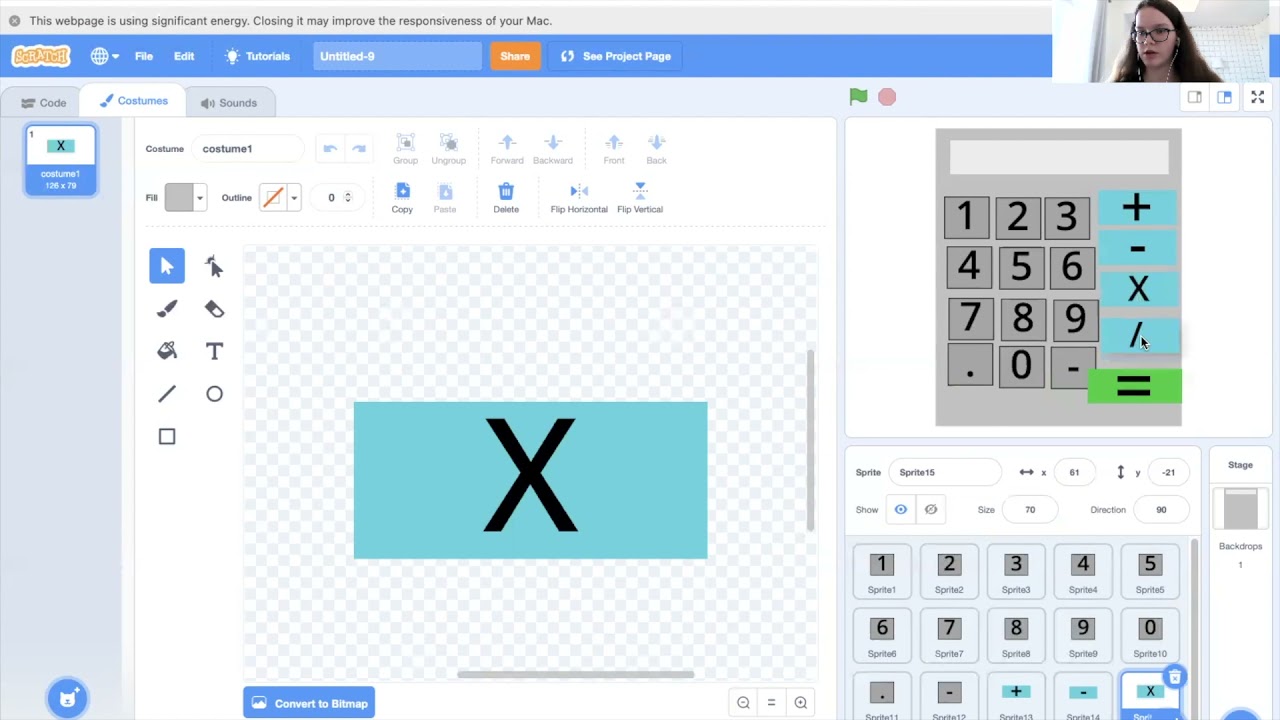Select the Rectangle tool
Image resolution: width=1280 pixels, height=720 pixels.
click(167, 436)
